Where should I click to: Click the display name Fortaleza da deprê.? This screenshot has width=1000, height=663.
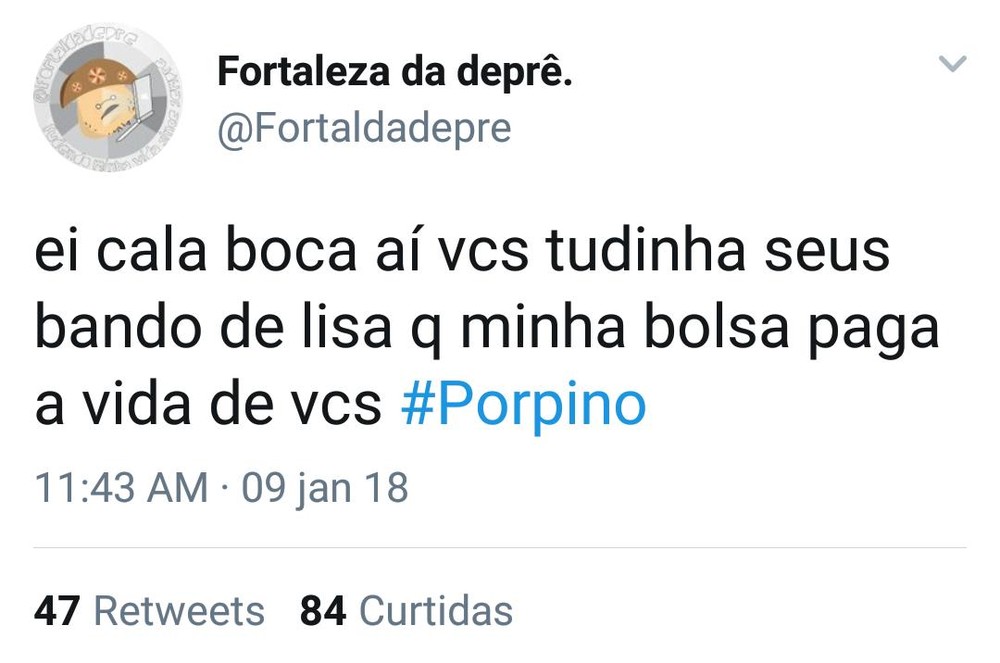click(x=395, y=72)
